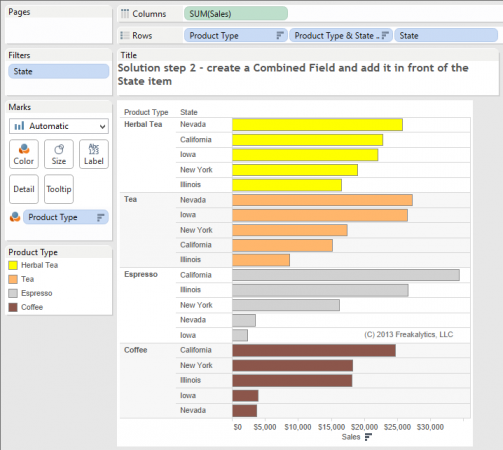Click California label under Tea
Viewport: 503px width, 450px height.
[x=196, y=245]
